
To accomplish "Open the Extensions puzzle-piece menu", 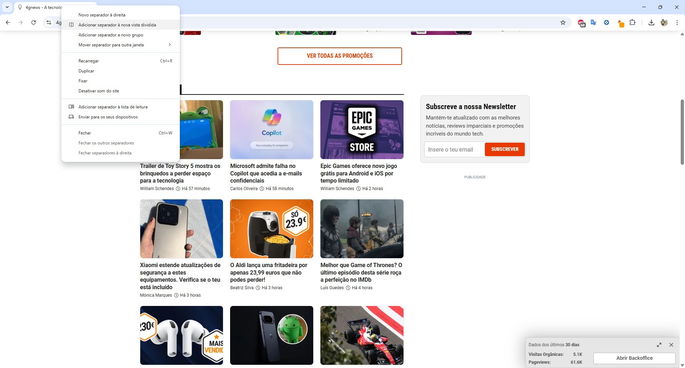I will coord(632,22).
